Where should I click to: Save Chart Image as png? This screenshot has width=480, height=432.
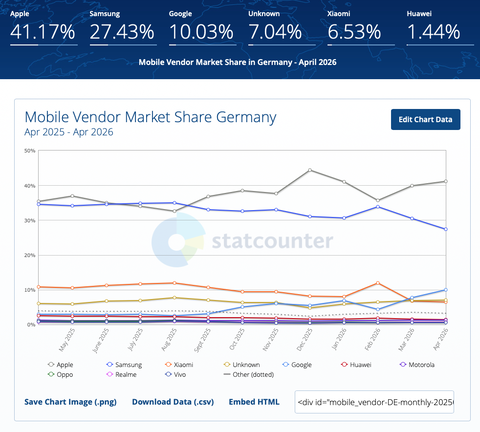[70, 402]
